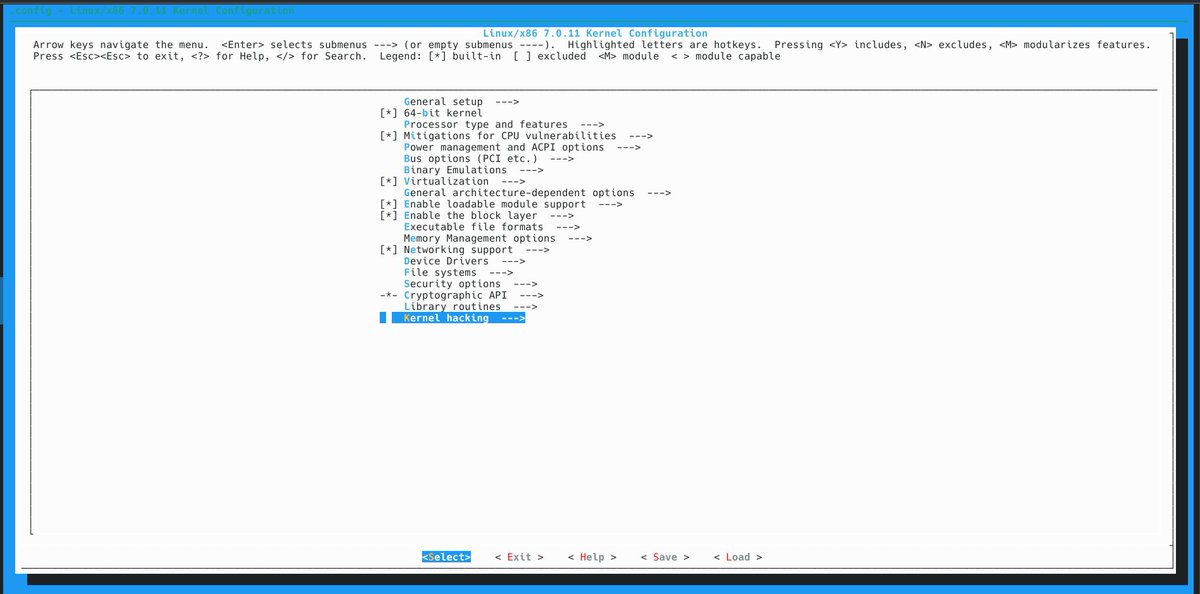
Task: Click Mitigations for CPU vulnerabilities label
Action: [510, 136]
